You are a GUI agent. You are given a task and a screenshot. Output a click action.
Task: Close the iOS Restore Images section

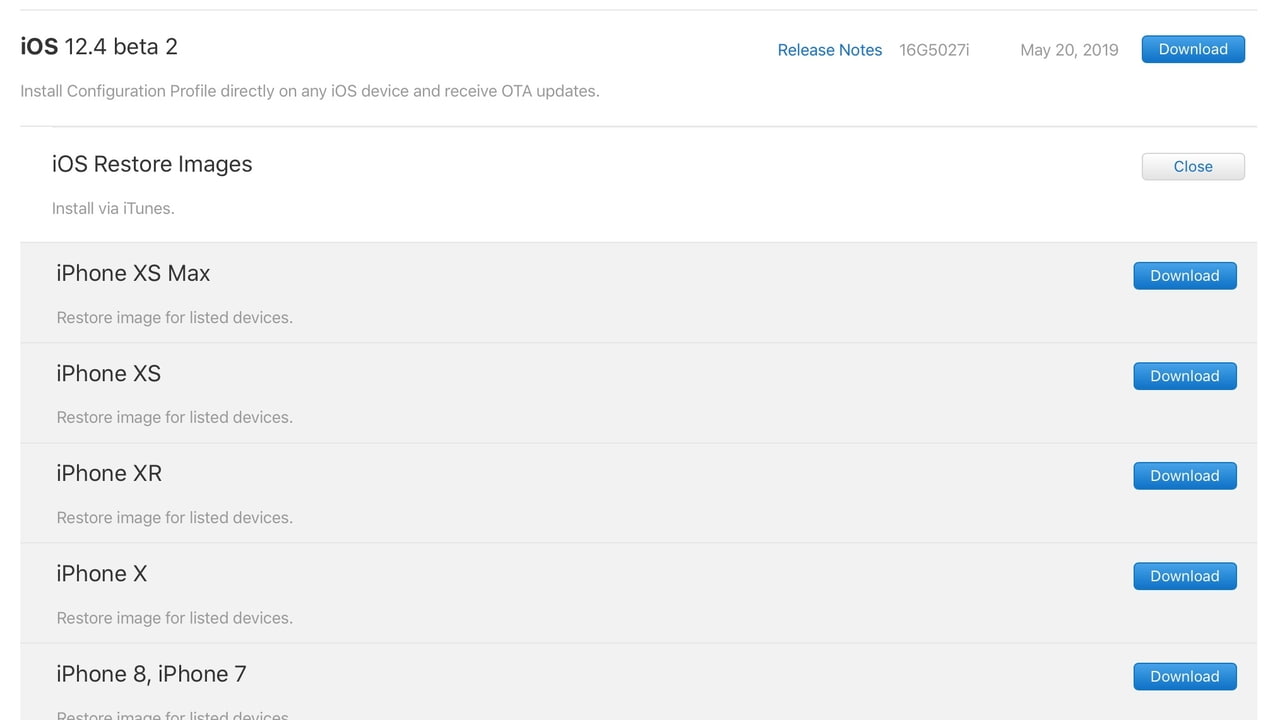coord(1193,166)
